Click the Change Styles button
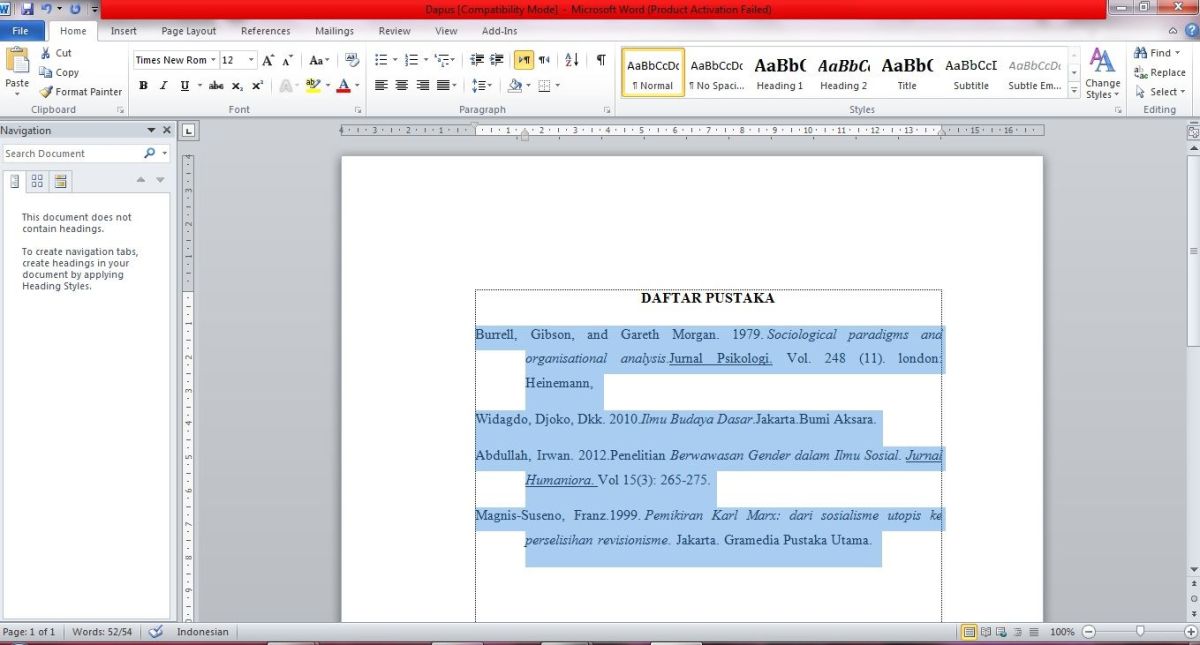This screenshot has width=1200, height=645. [1102, 73]
